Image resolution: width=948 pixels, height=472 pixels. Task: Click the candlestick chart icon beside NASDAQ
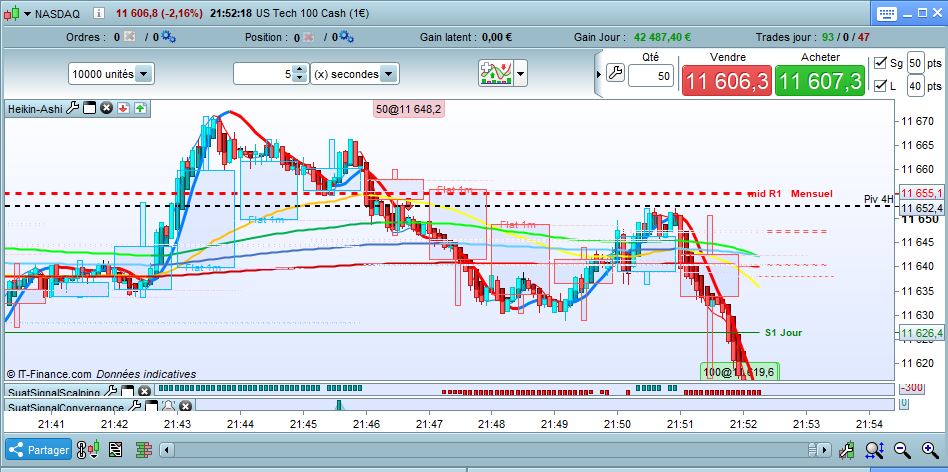(12, 13)
